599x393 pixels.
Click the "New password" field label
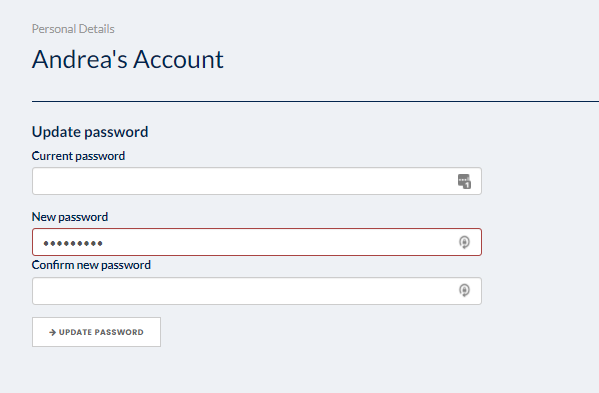70,217
